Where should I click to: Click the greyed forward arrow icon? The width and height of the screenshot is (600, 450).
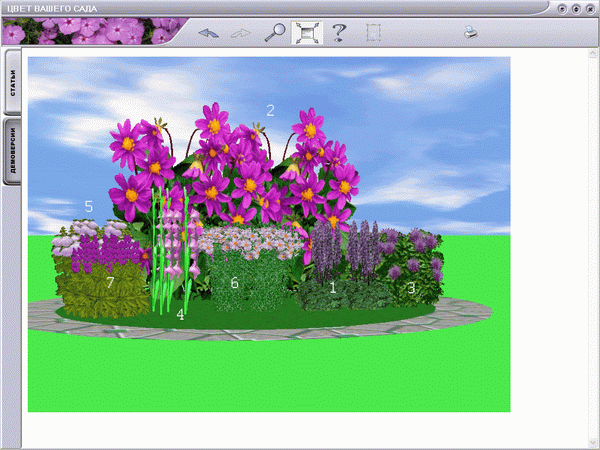(241, 33)
